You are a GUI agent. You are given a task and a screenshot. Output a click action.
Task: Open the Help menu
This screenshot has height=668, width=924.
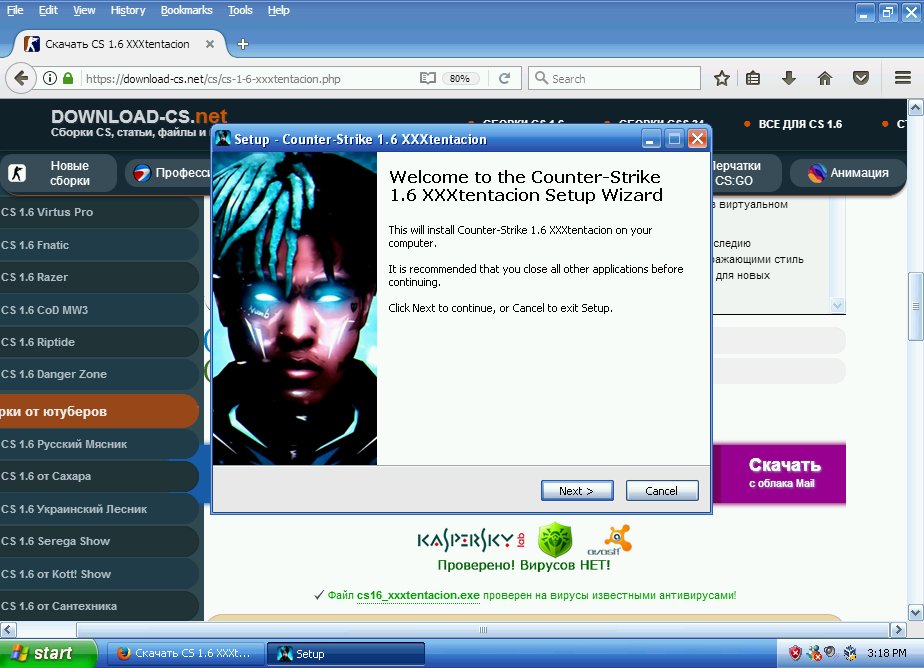(278, 10)
